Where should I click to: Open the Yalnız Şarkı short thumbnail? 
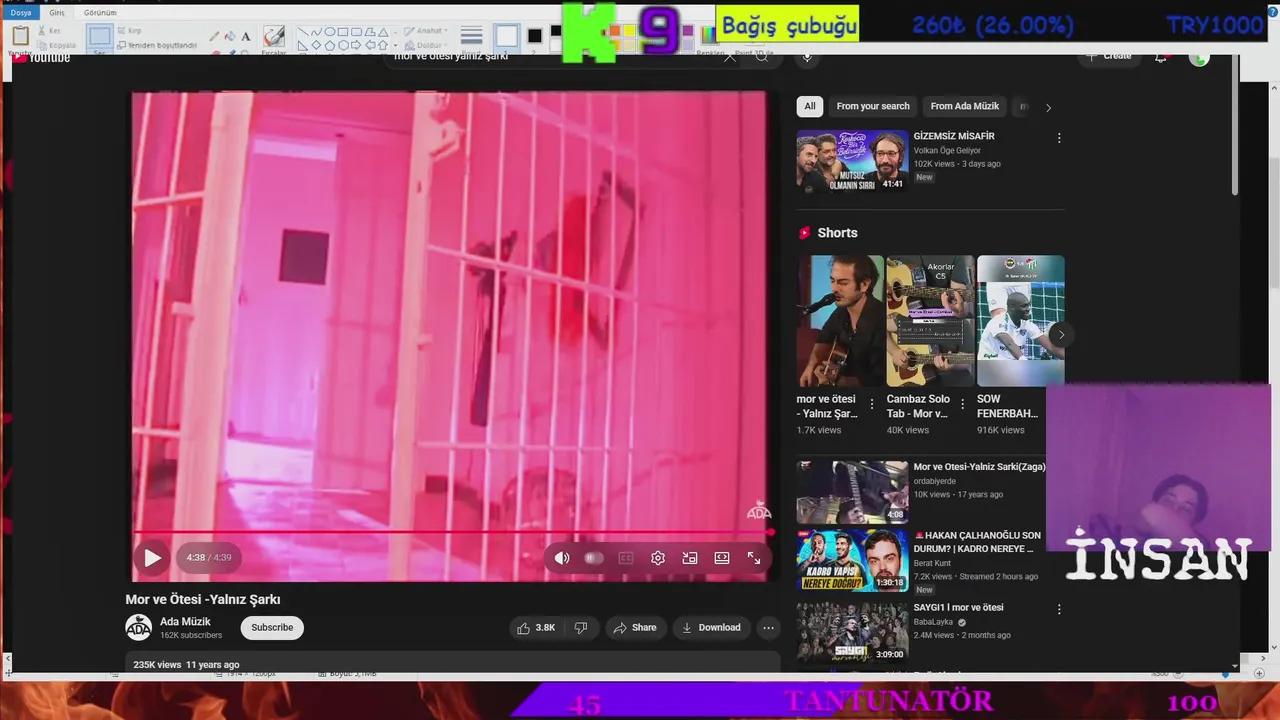pyautogui.click(x=840, y=321)
